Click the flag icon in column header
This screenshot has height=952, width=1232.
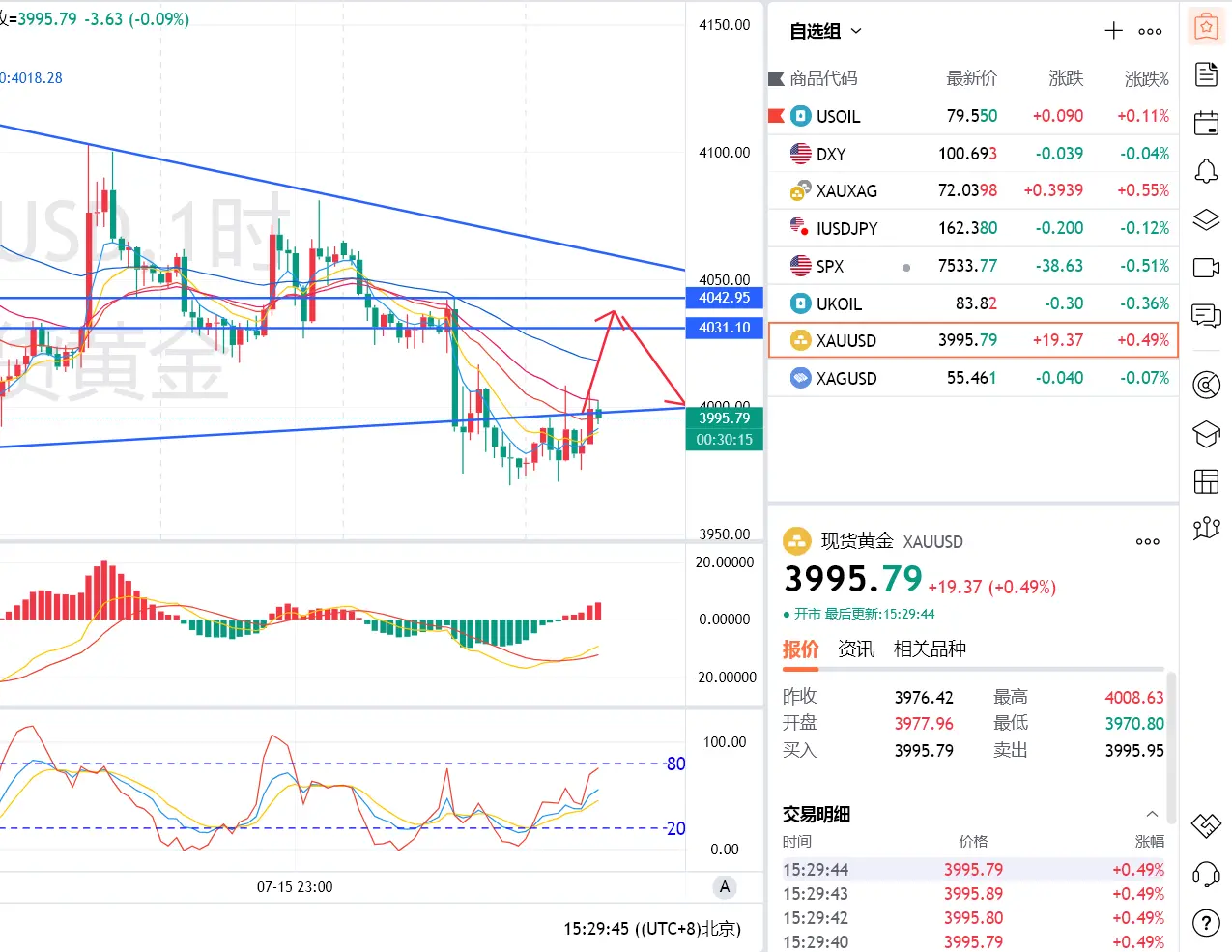[776, 78]
